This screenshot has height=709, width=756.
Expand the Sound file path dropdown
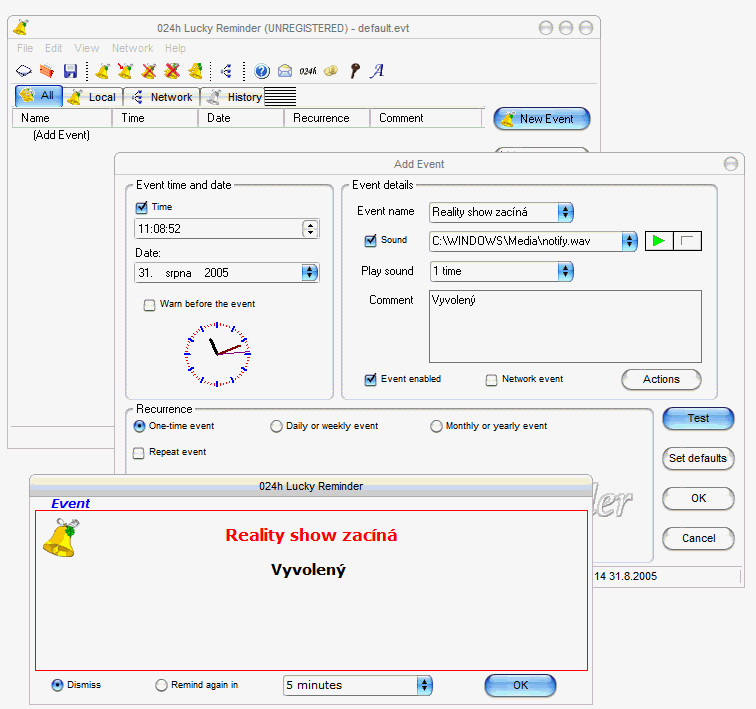click(x=629, y=241)
